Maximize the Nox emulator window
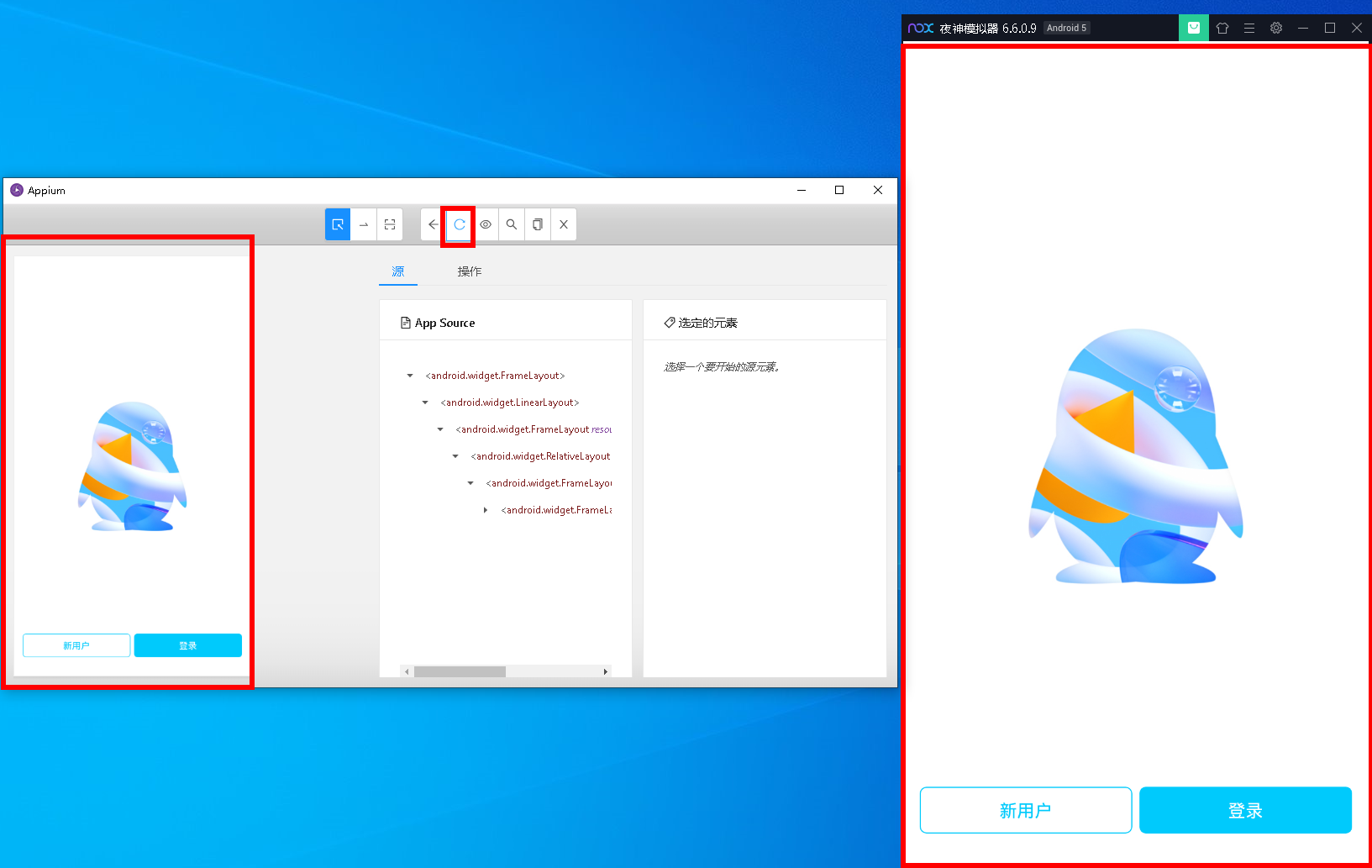The width and height of the screenshot is (1372, 868). point(1330,28)
